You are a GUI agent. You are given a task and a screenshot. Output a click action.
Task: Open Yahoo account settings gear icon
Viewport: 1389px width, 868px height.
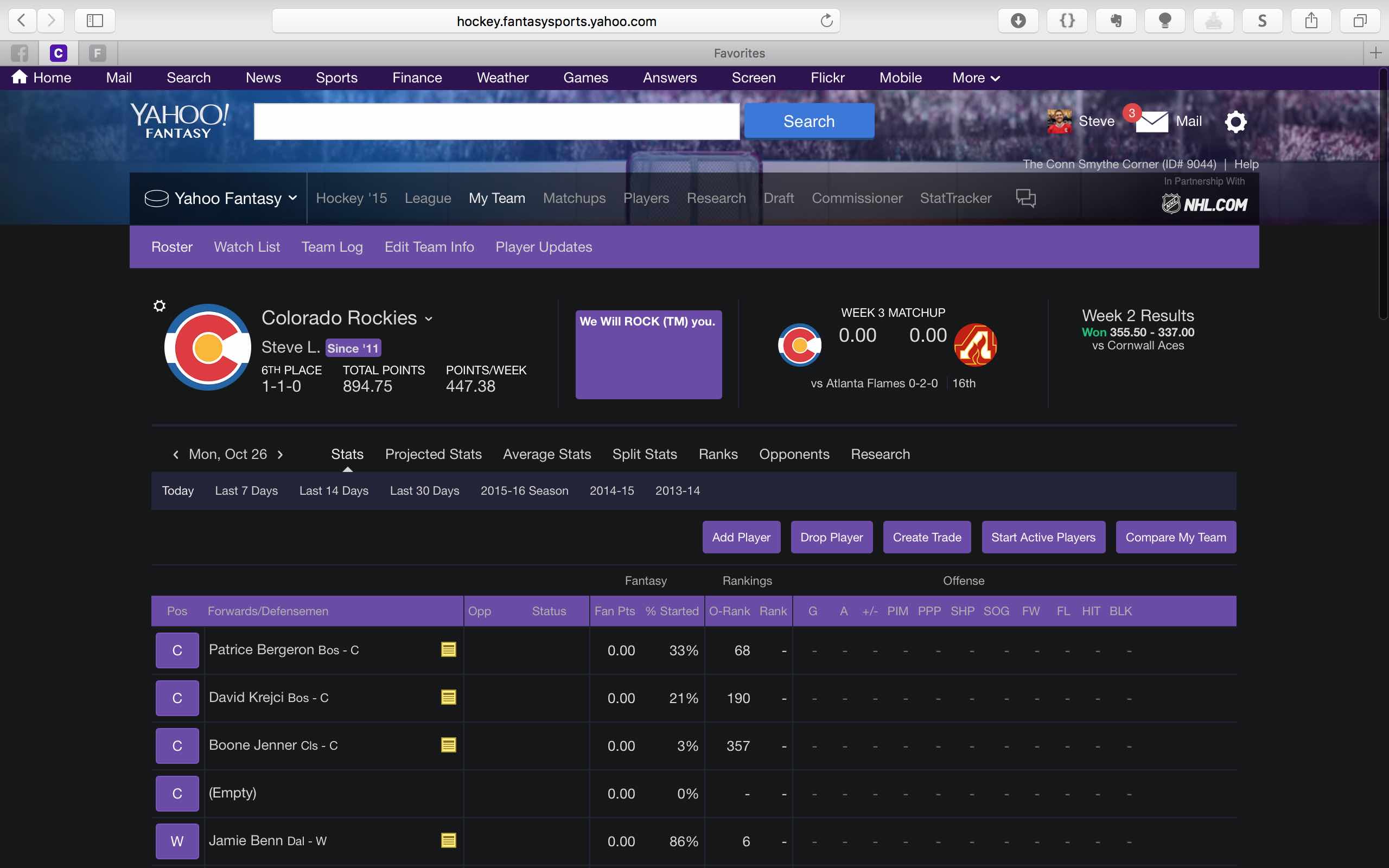[1235, 121]
